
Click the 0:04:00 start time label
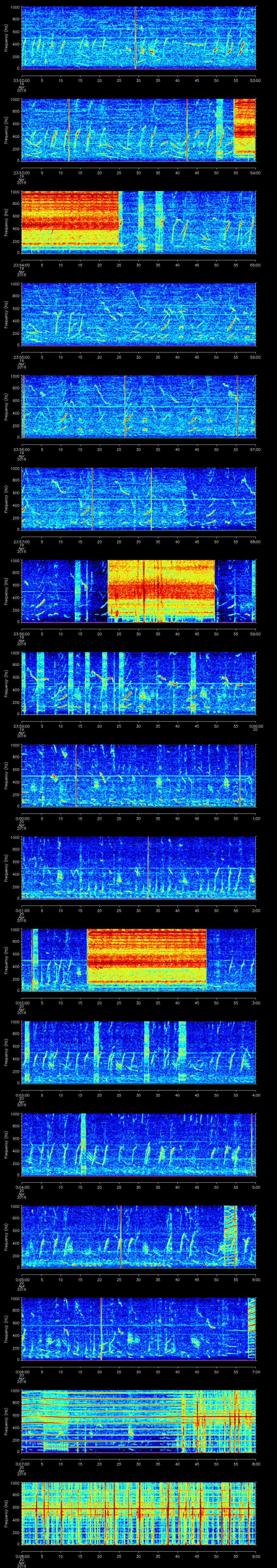click(22, 1187)
